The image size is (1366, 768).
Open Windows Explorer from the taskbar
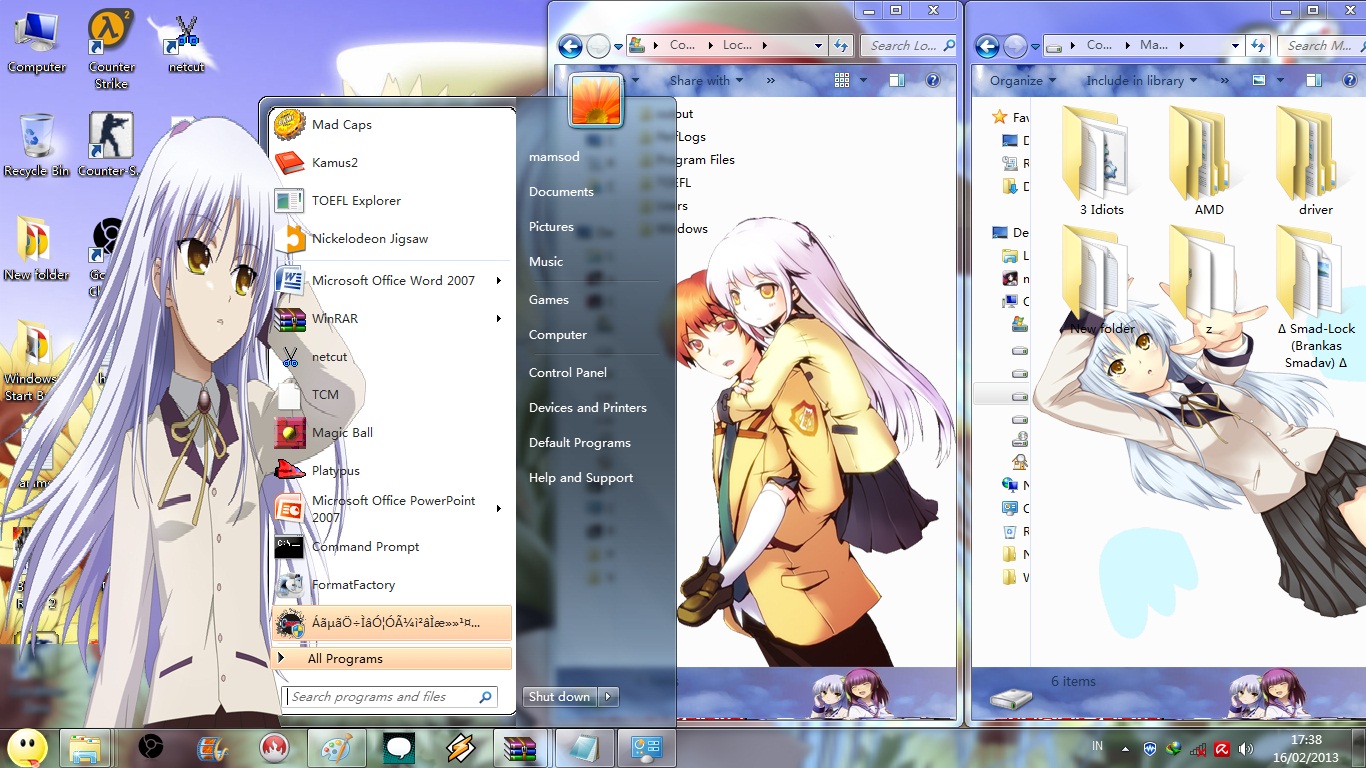pyautogui.click(x=84, y=748)
